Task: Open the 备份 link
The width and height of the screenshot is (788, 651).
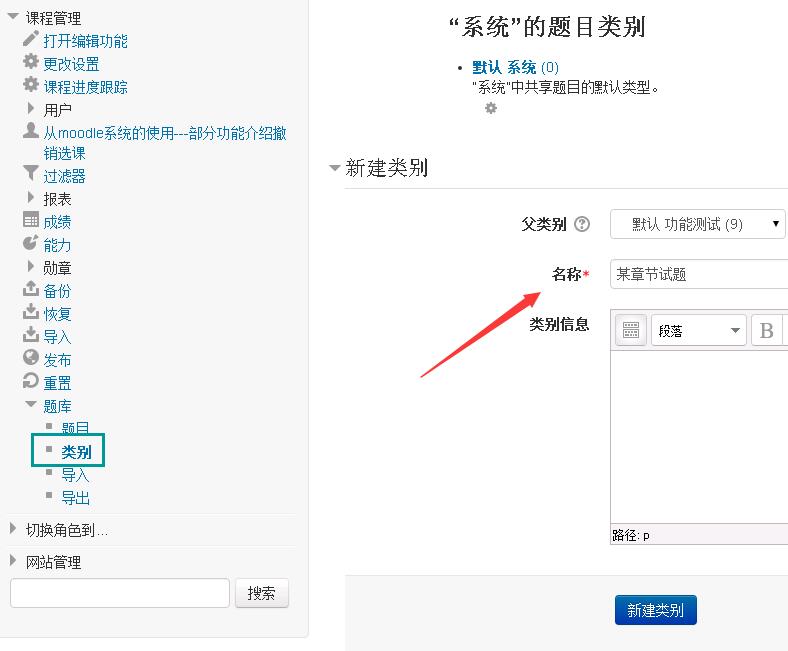Action: point(57,291)
